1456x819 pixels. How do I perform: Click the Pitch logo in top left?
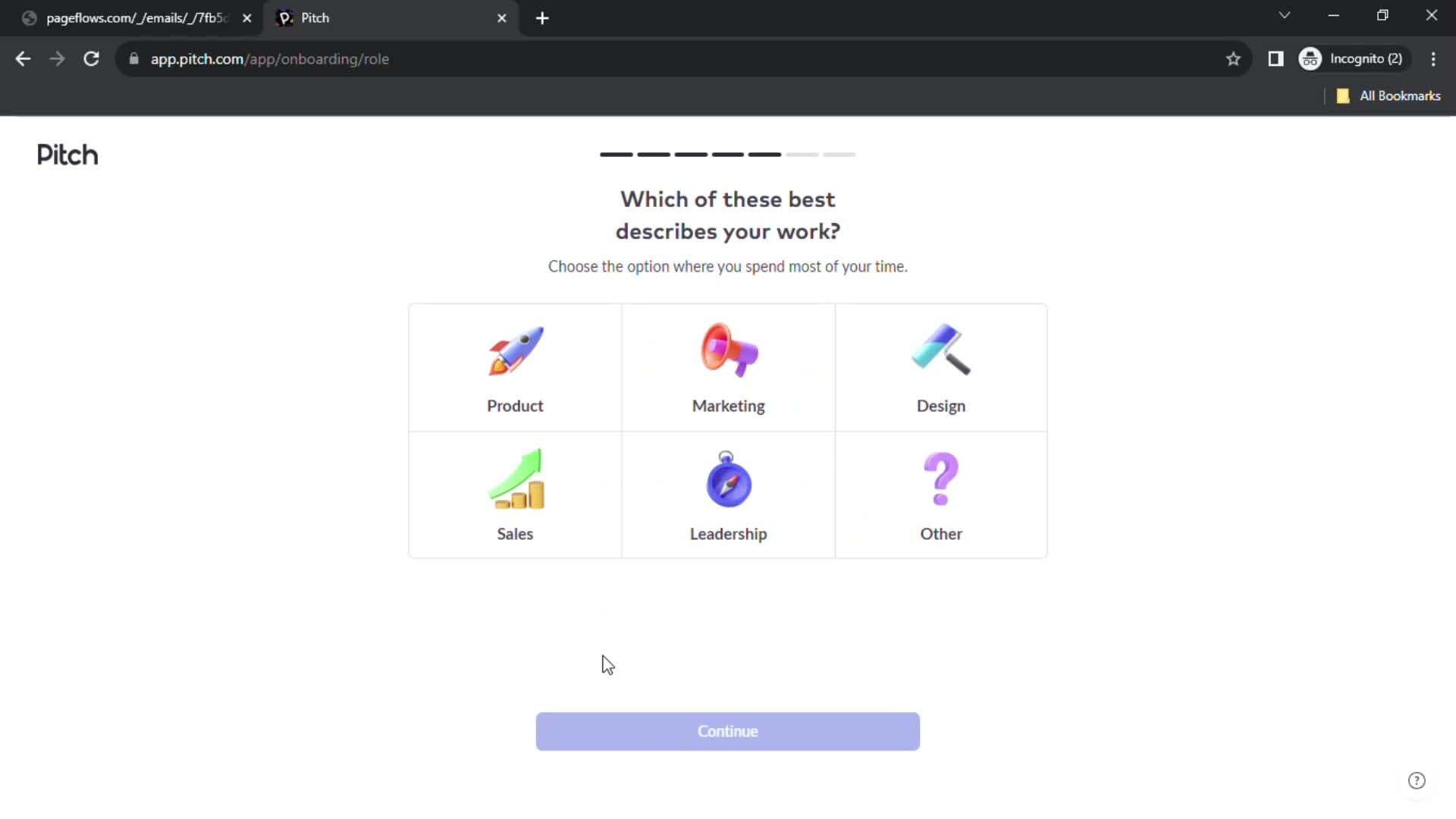pyautogui.click(x=67, y=154)
